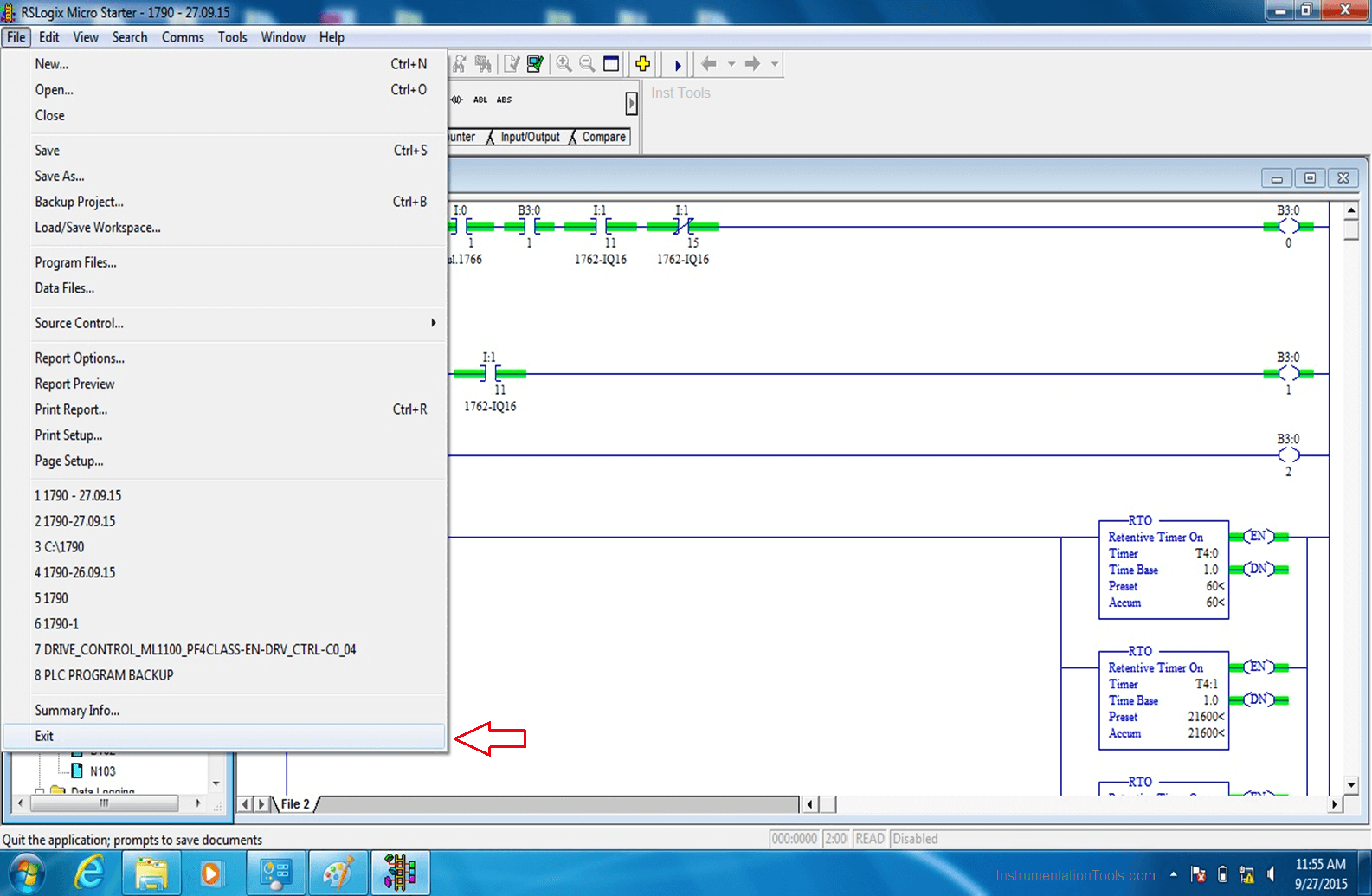Click the Action Center flag tray icon

[1199, 874]
